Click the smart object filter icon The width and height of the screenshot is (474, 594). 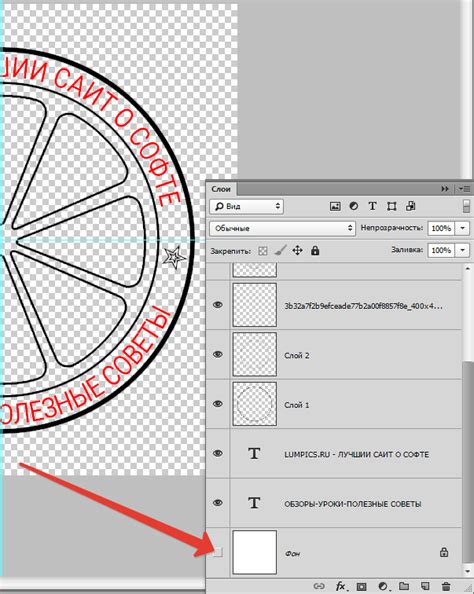[410, 206]
